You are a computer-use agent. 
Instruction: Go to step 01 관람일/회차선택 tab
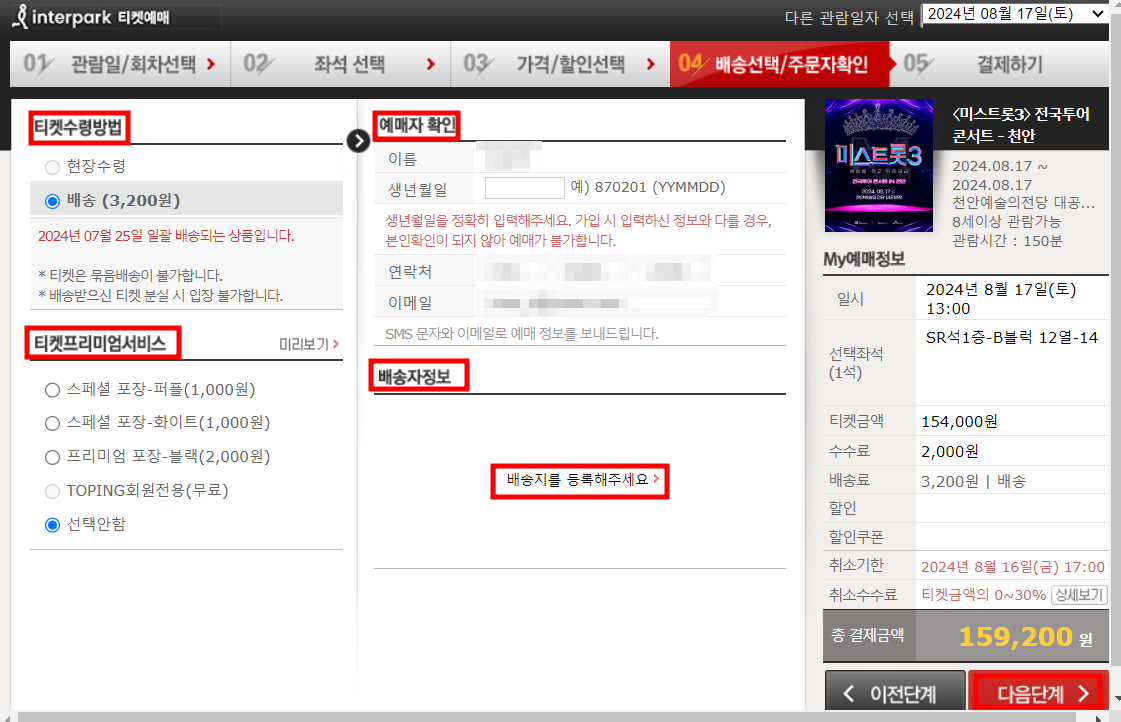tap(120, 64)
